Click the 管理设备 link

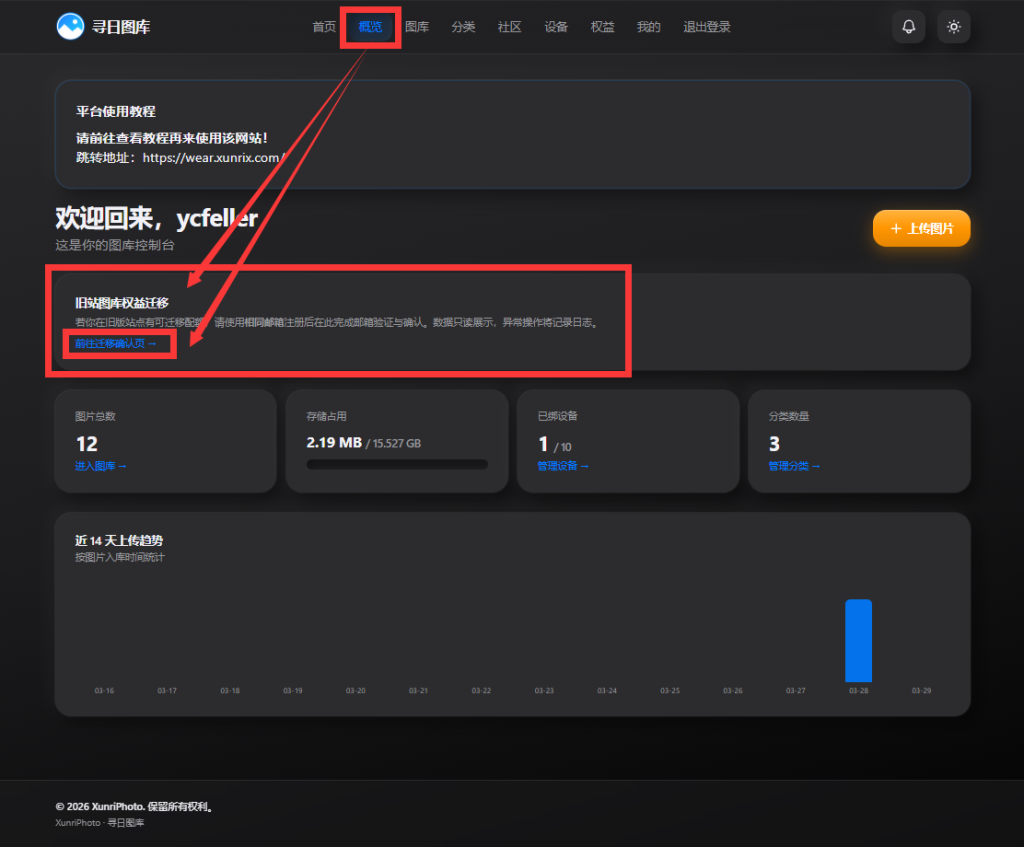coord(563,466)
